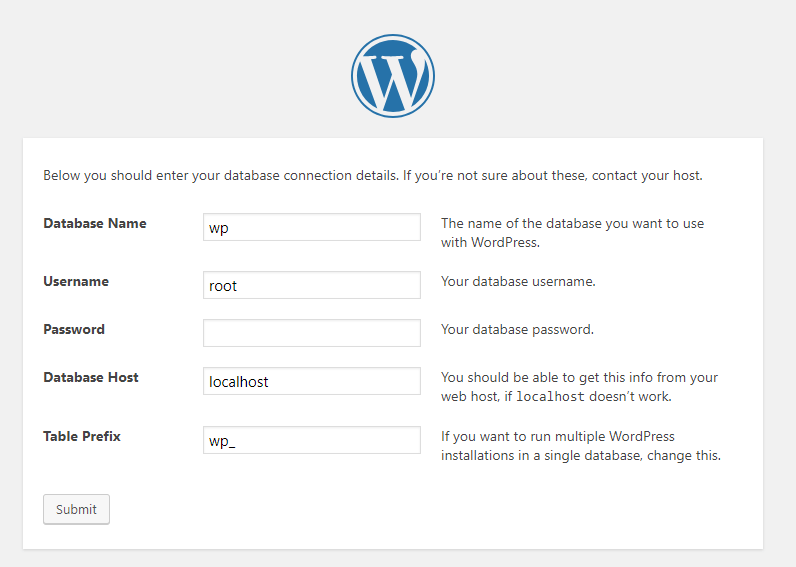Click the Database Host label
The width and height of the screenshot is (796, 567).
(91, 377)
